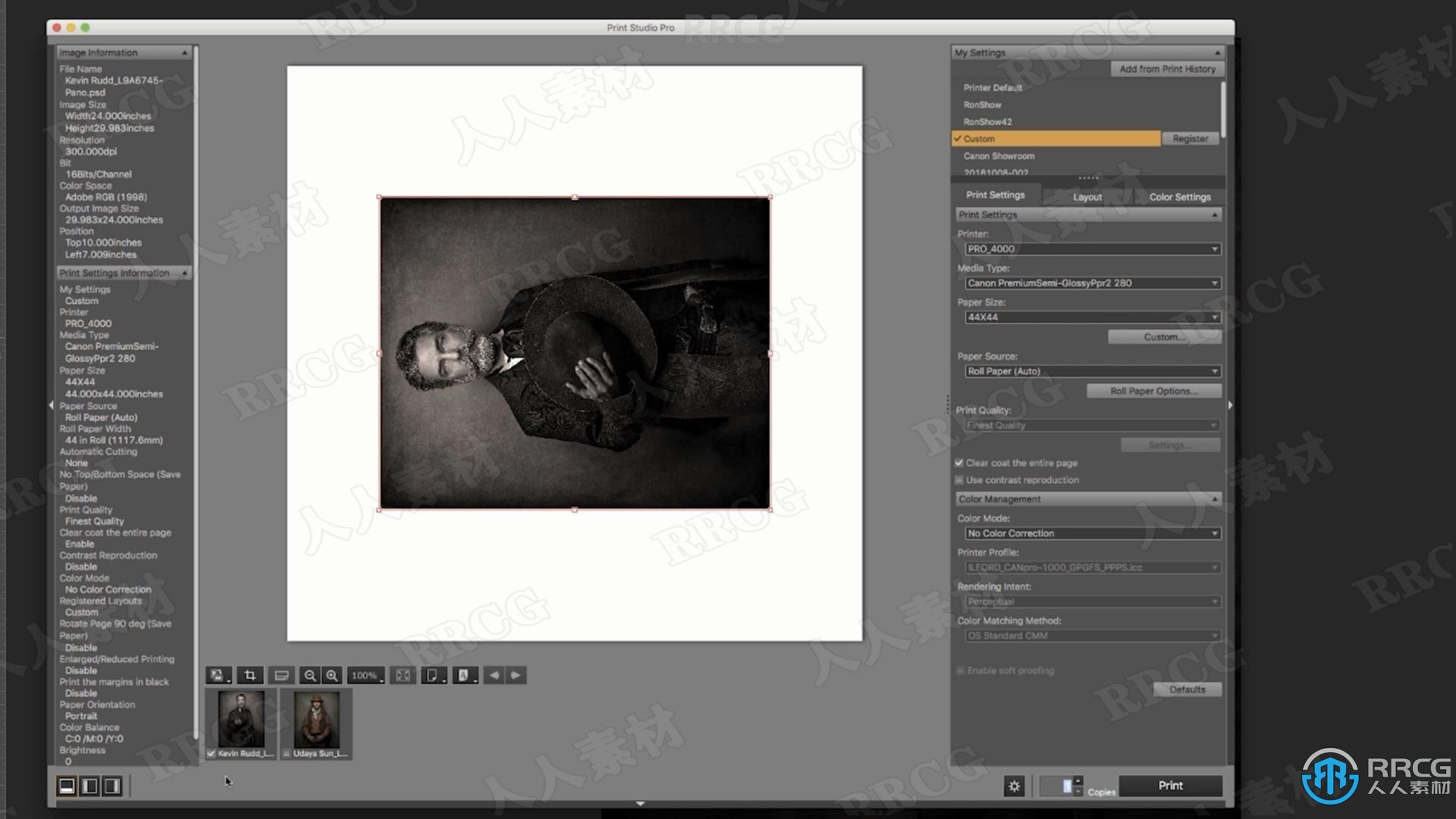The height and width of the screenshot is (819, 1456).
Task: Select RonShow preset
Action: (982, 105)
